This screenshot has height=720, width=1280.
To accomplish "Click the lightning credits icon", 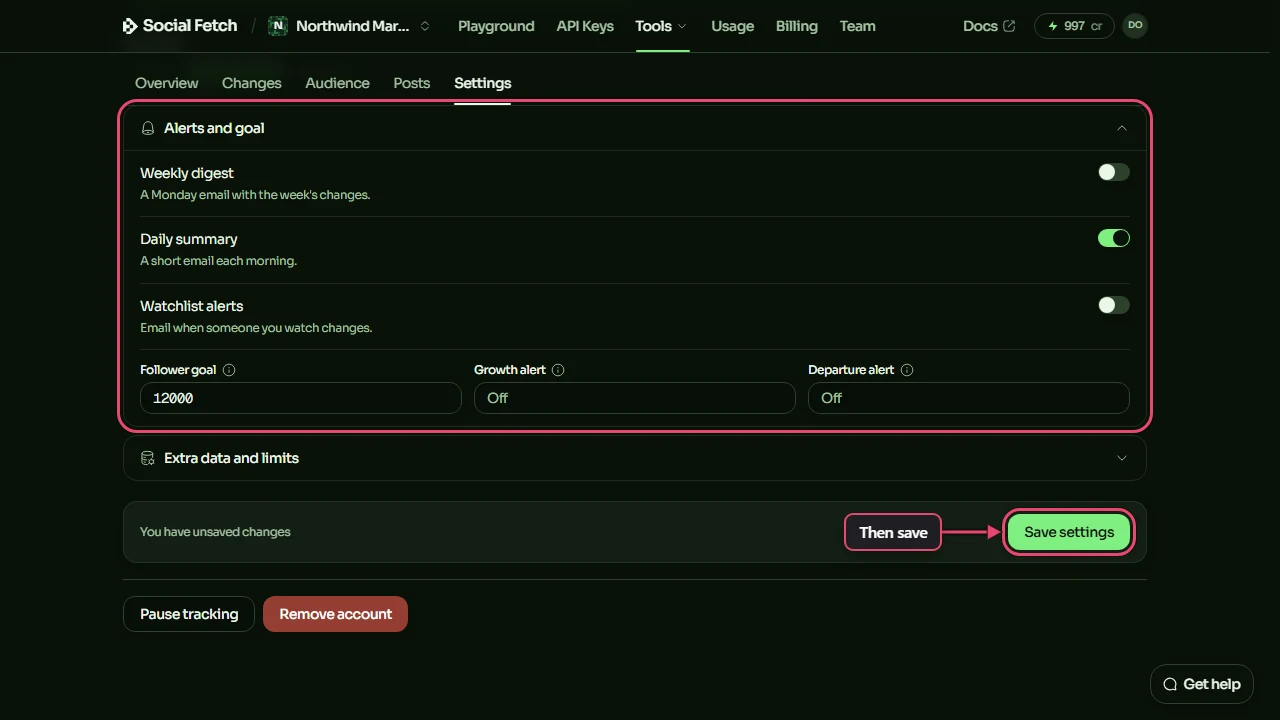I will point(1053,26).
